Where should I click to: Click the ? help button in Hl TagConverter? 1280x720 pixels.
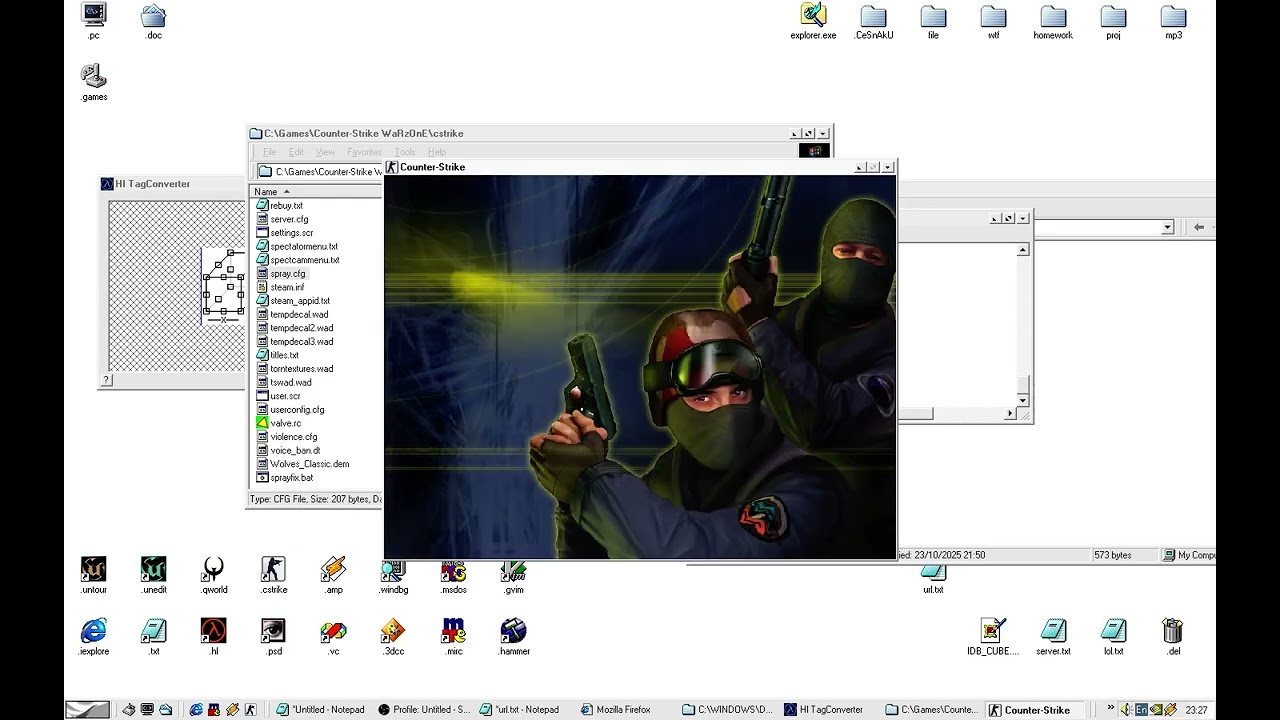coord(106,380)
